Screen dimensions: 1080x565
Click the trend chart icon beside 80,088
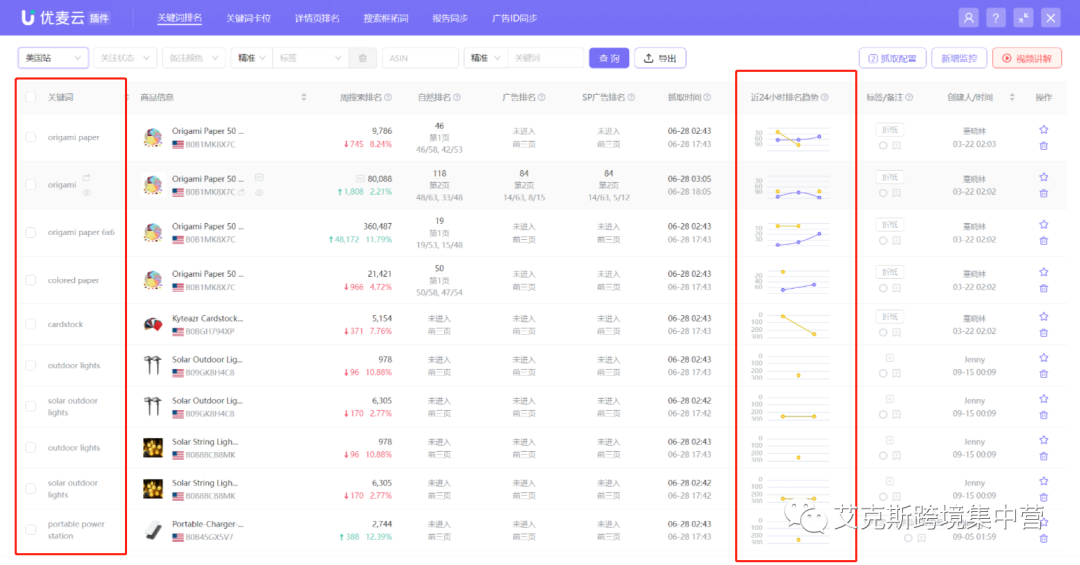tap(360, 178)
